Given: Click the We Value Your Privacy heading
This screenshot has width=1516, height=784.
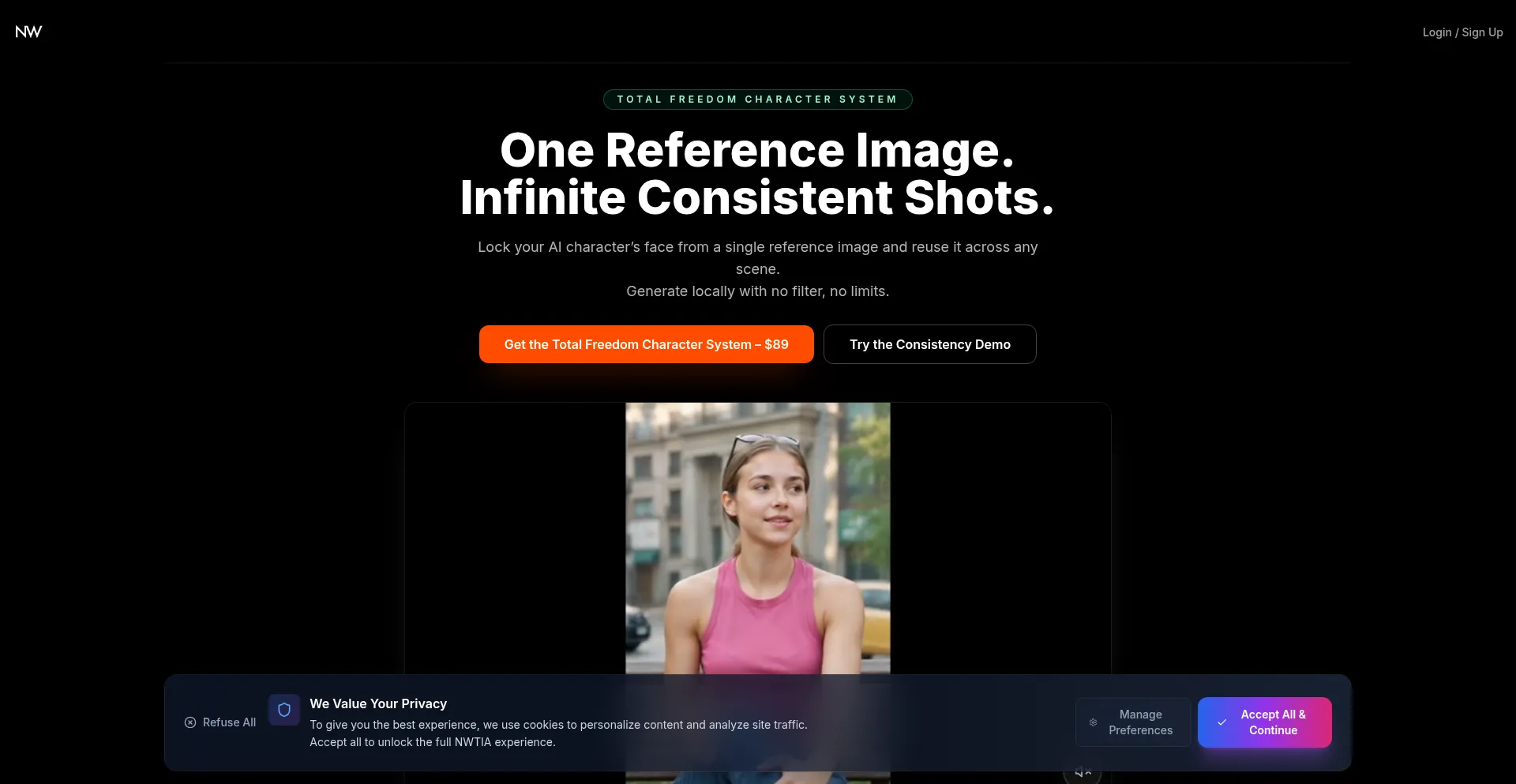Looking at the screenshot, I should pos(378,703).
